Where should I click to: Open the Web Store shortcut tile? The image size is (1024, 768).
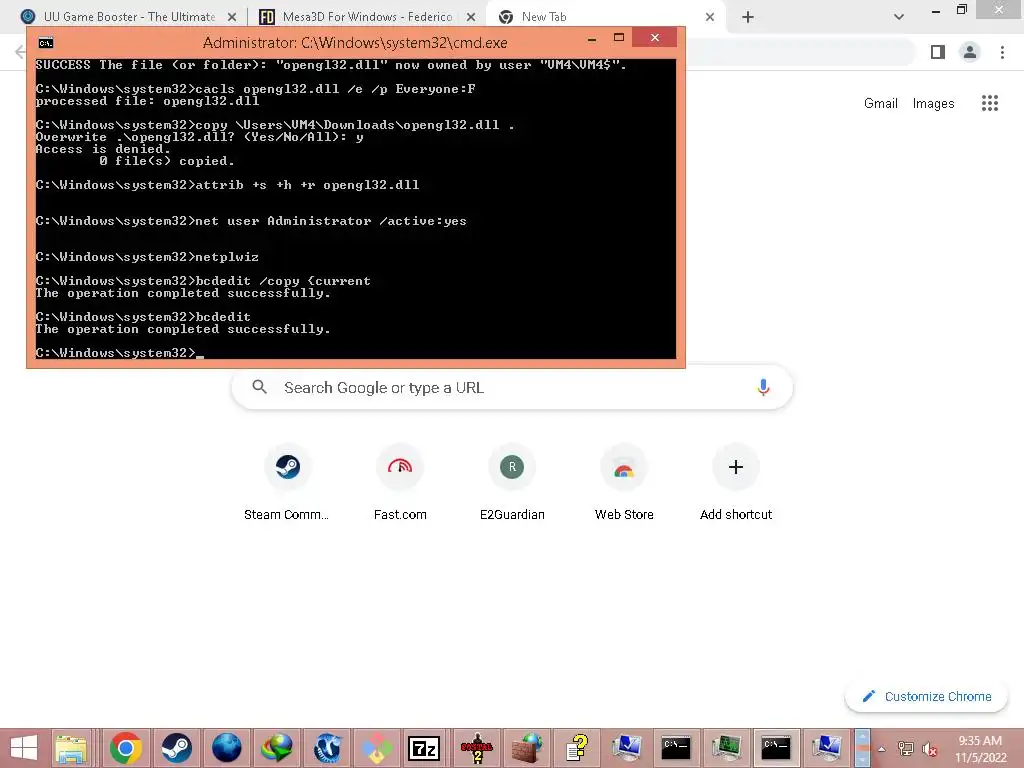pos(624,483)
